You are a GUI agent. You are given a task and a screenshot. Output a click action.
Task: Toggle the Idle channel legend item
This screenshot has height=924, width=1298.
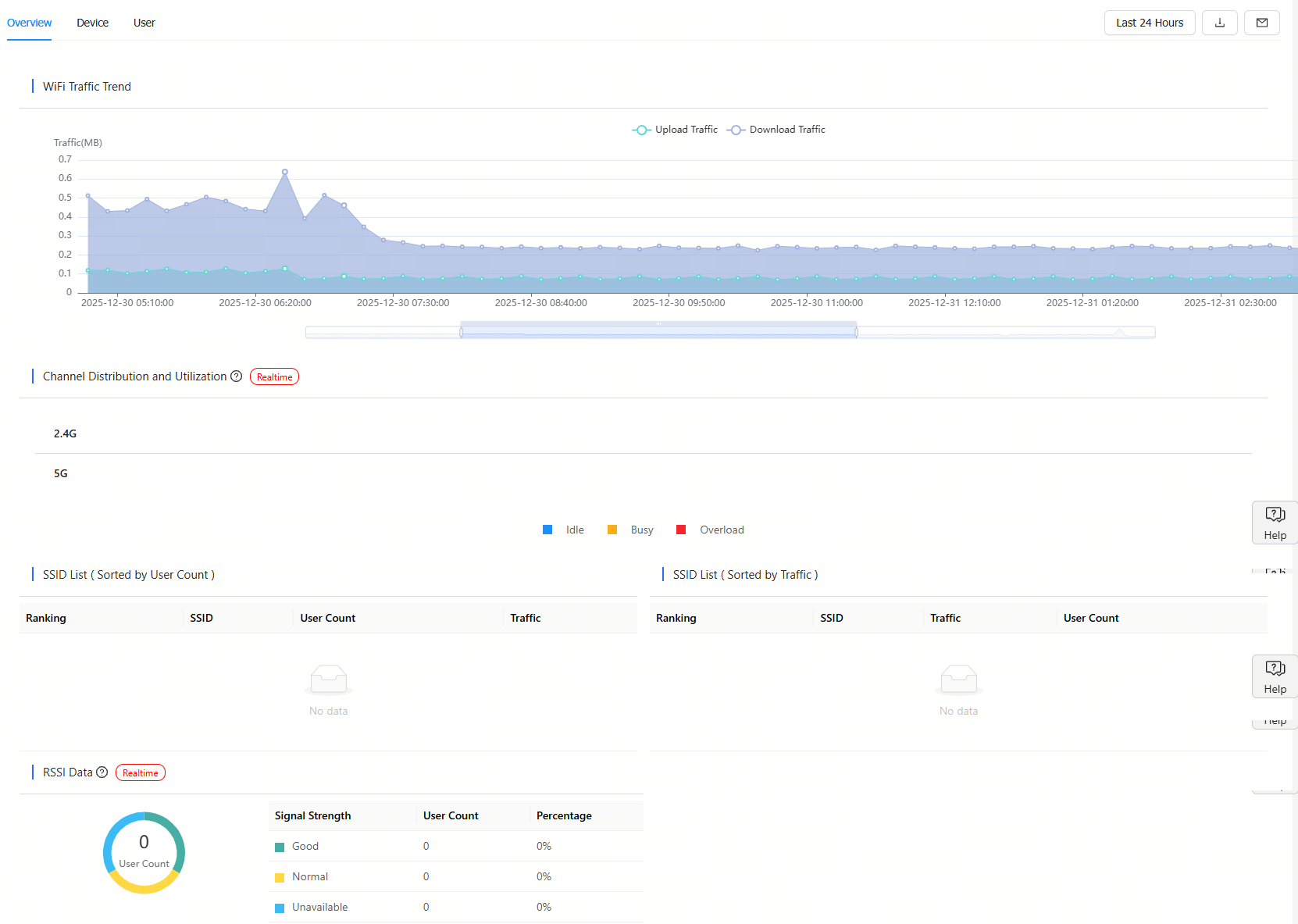563,530
